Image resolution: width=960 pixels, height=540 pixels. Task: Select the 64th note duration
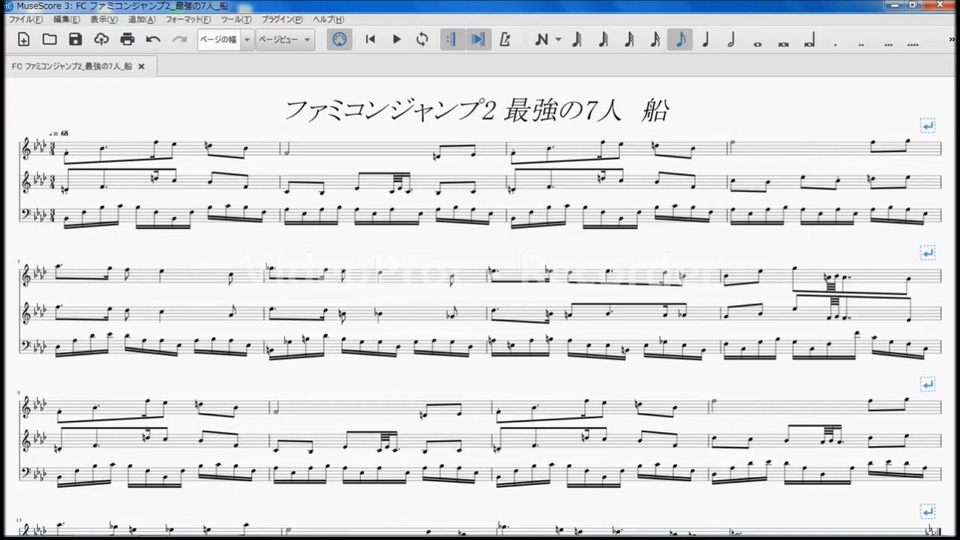603,40
